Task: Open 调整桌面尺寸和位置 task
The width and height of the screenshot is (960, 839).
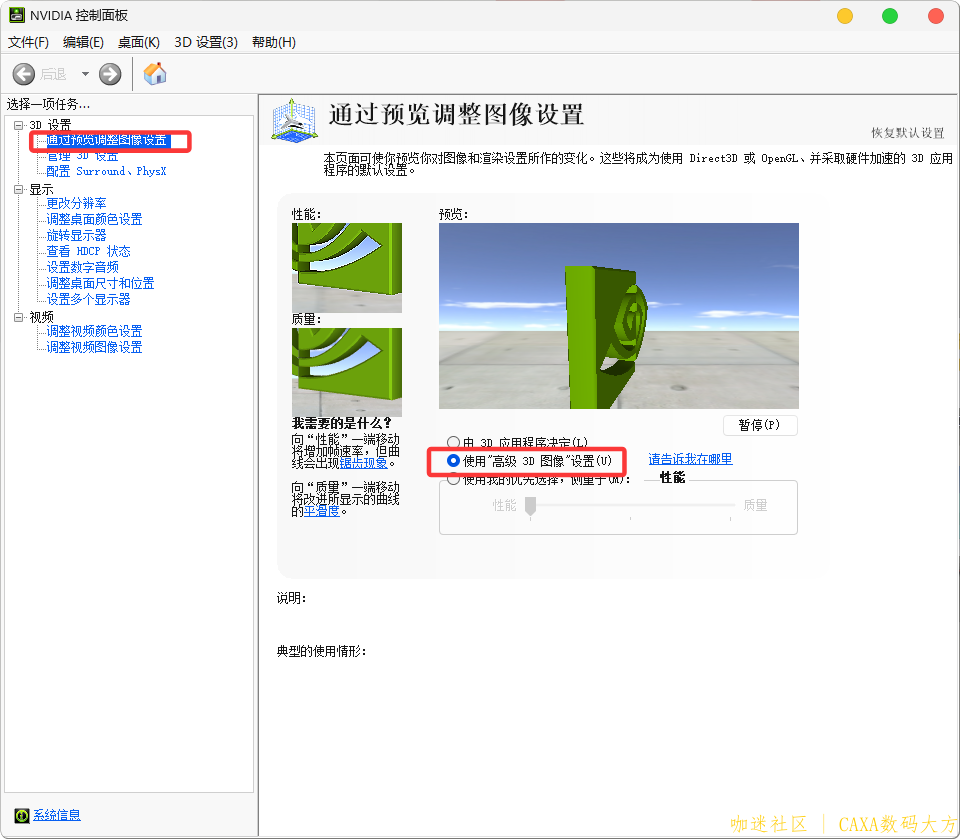Action: (100, 283)
